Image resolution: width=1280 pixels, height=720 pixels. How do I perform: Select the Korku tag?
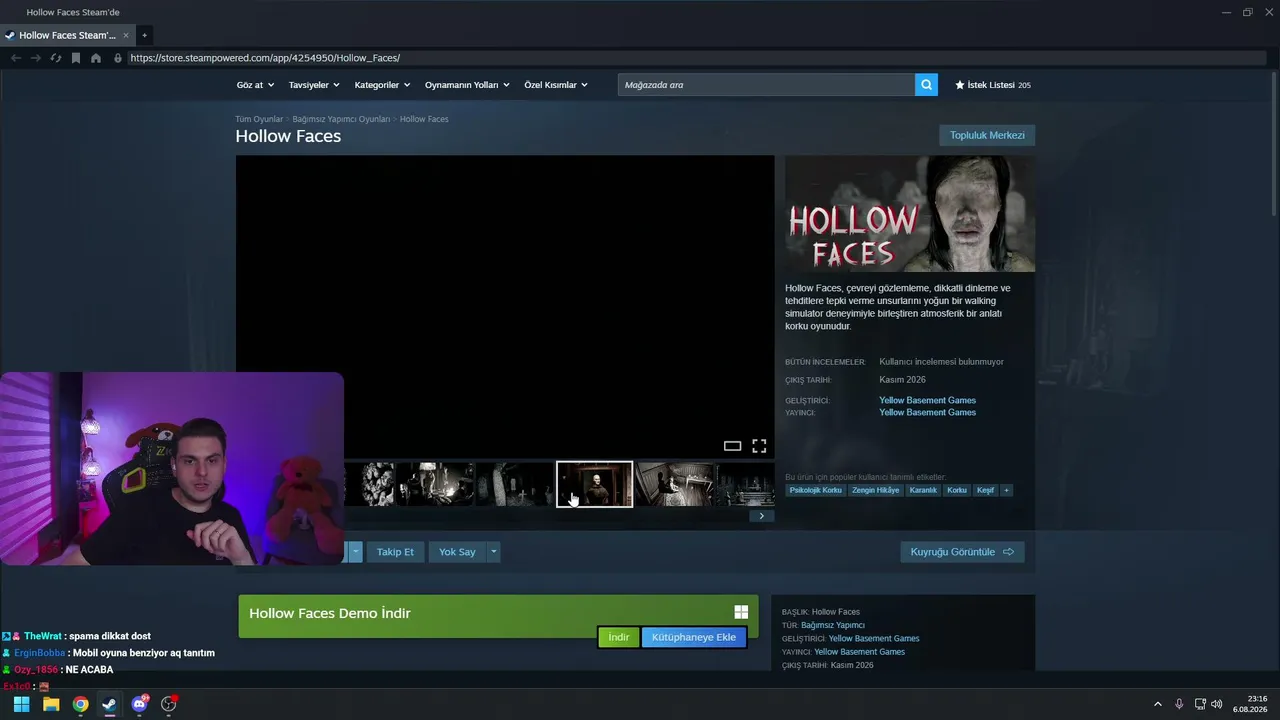tap(957, 490)
